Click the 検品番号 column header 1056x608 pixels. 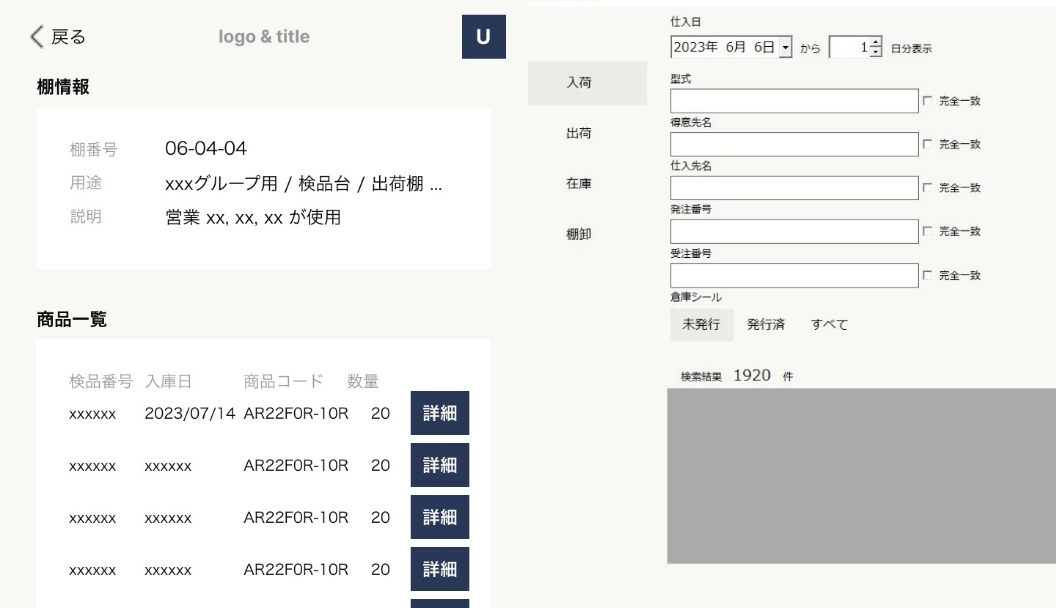[101, 382]
